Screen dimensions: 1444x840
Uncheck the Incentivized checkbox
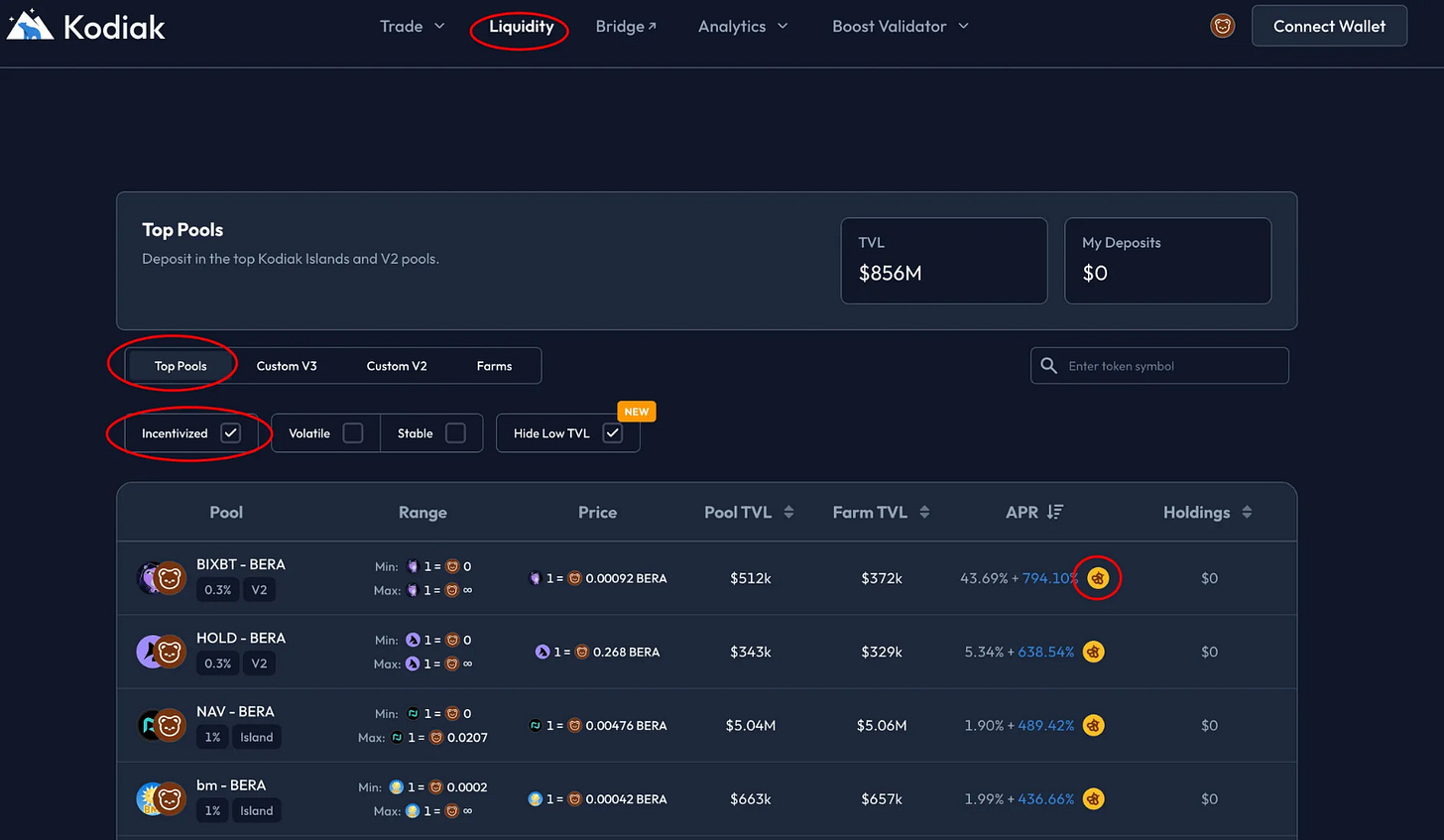(x=230, y=433)
